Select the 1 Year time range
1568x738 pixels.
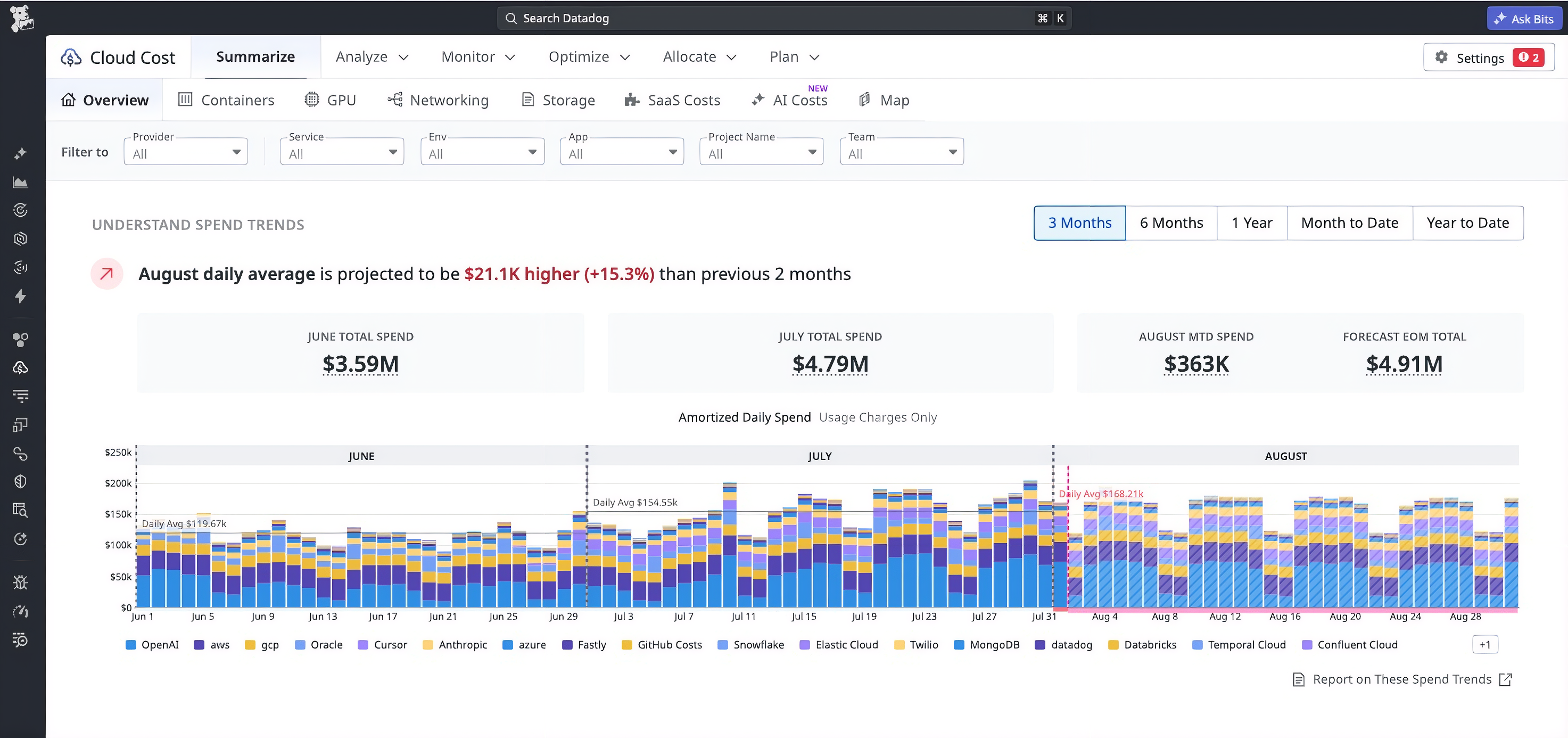pos(1251,223)
